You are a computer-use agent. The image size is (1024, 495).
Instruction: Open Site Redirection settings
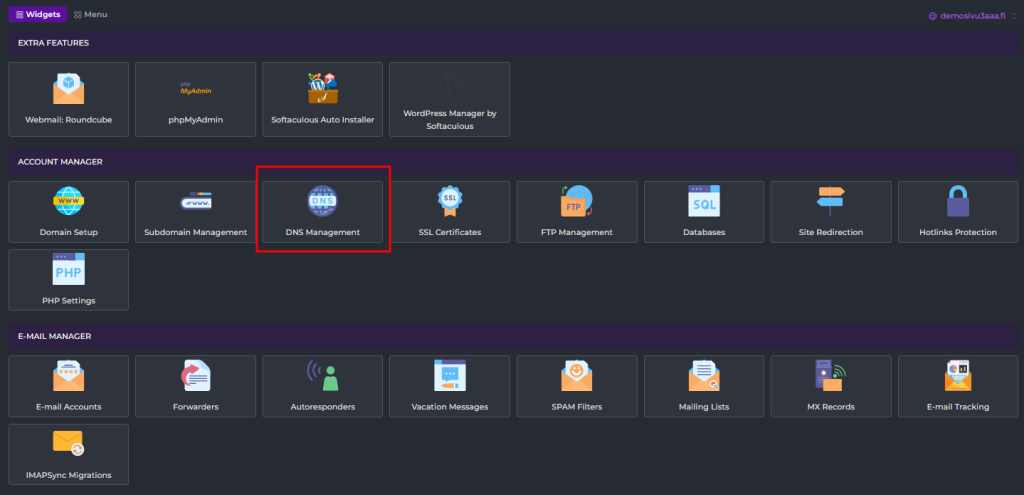pos(831,212)
